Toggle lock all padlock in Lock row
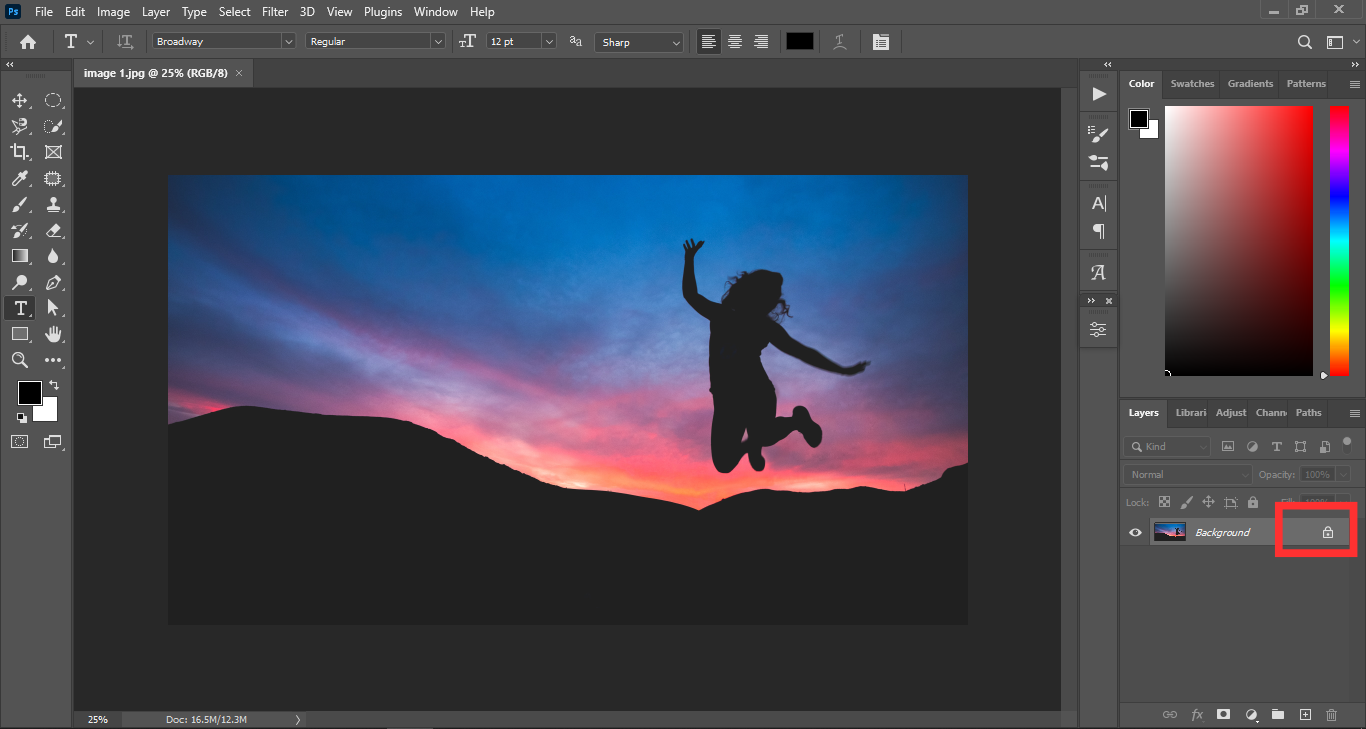1366x729 pixels. [1253, 502]
